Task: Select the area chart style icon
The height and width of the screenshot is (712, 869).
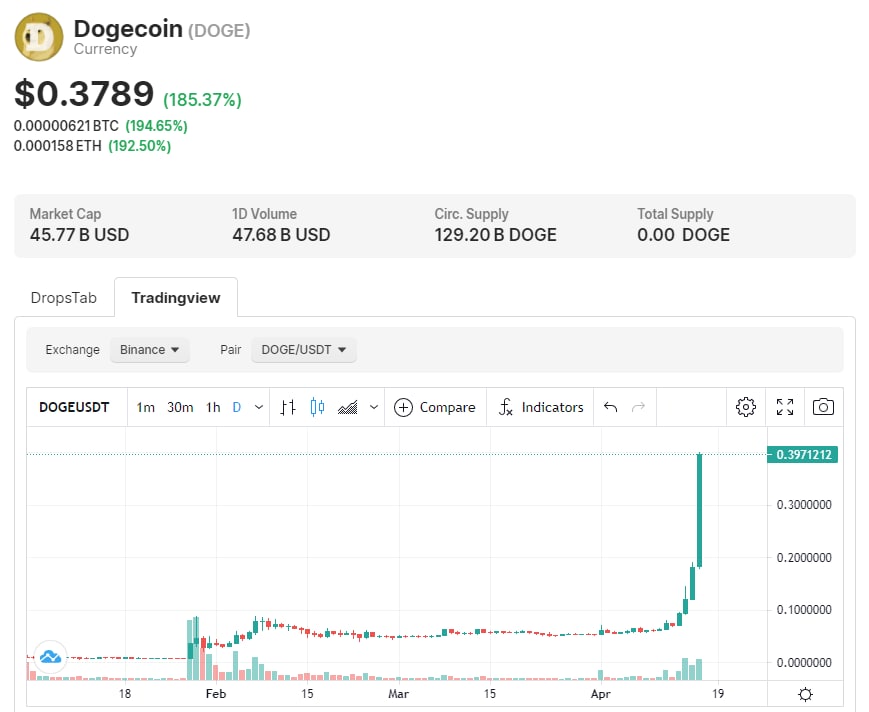Action: pos(347,407)
